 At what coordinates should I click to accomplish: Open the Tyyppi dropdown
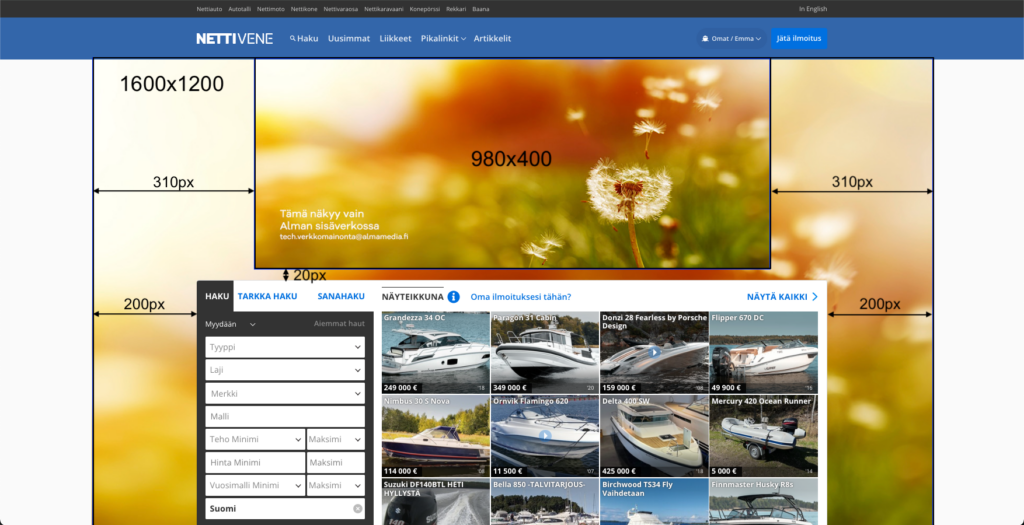coord(285,347)
